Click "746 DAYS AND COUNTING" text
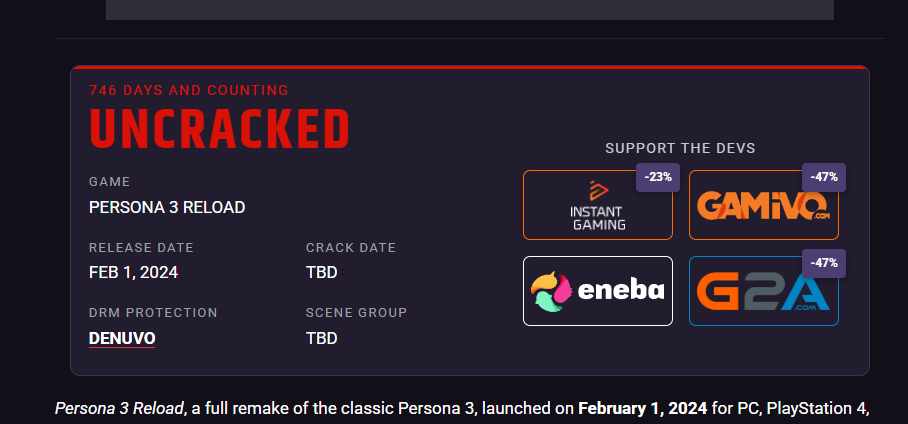Image resolution: width=908 pixels, height=424 pixels. click(189, 90)
